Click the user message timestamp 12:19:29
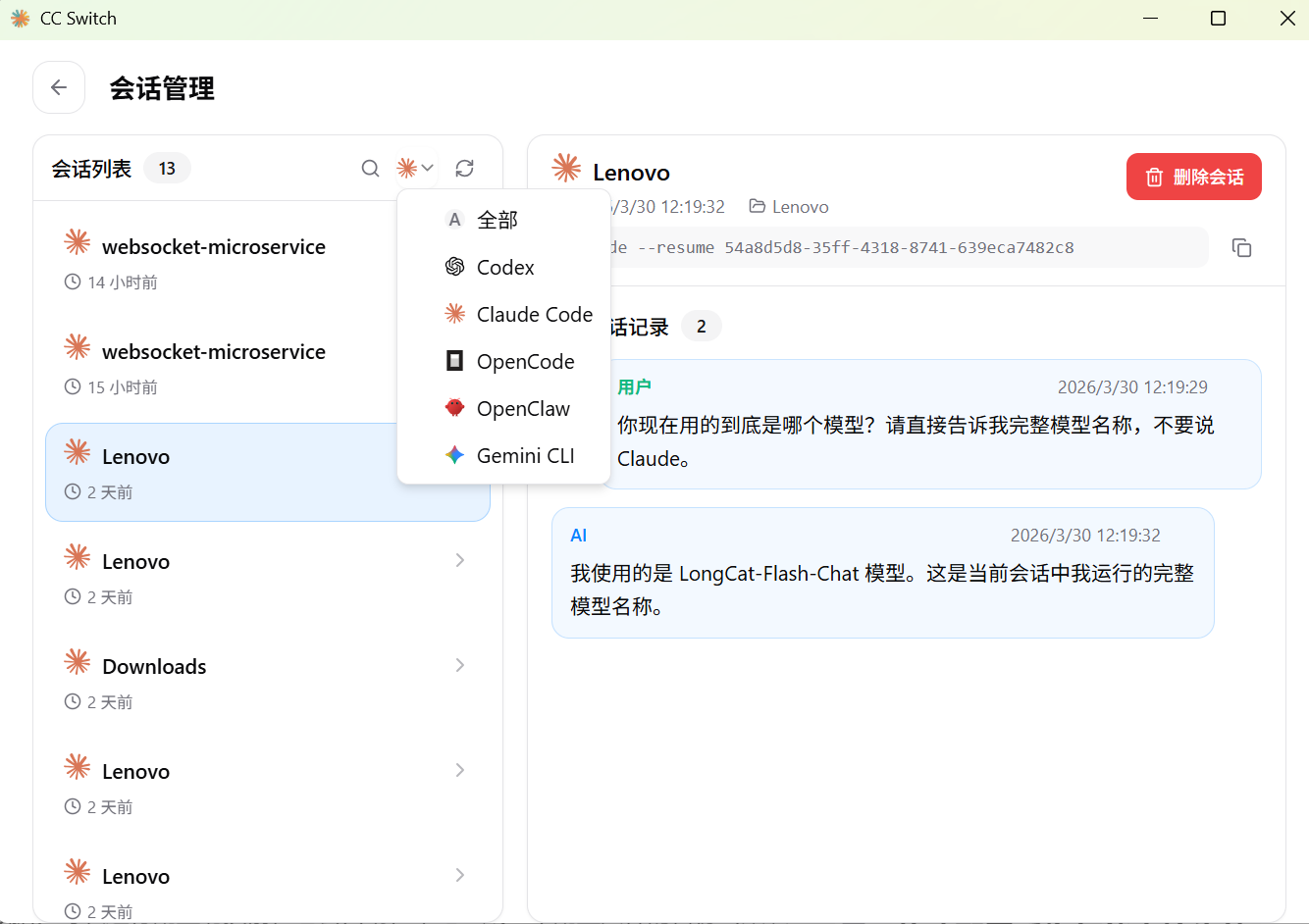The image size is (1309, 924). click(x=1132, y=387)
